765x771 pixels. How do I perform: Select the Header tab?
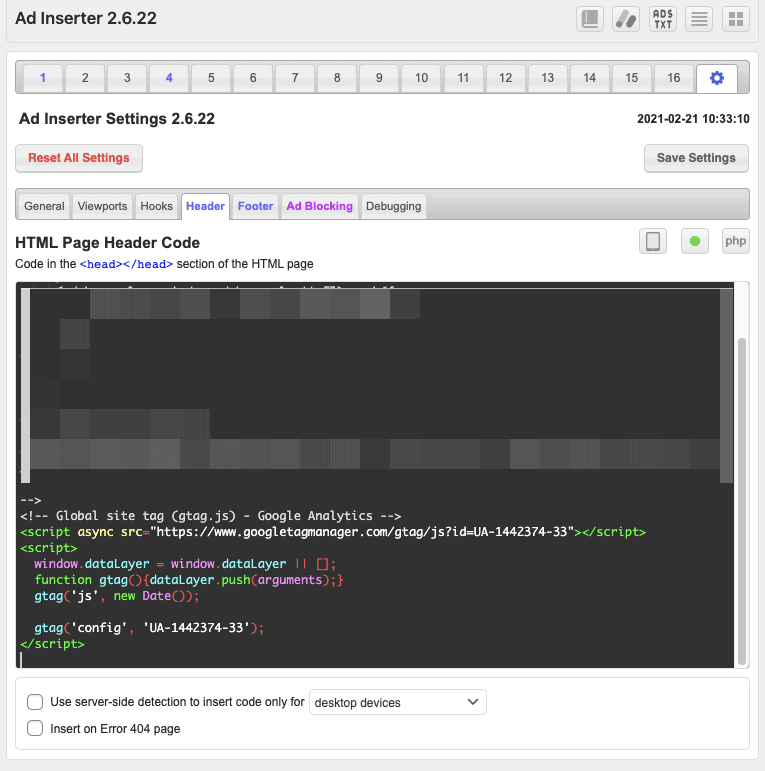coord(205,206)
